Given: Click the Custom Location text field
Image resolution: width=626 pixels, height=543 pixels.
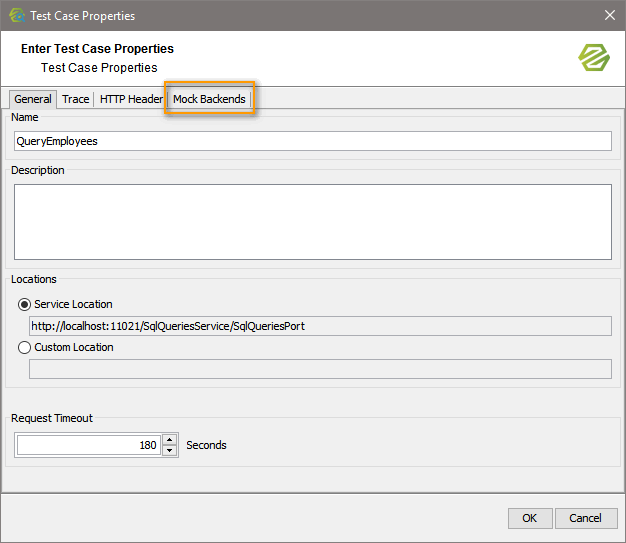Looking at the screenshot, I should click(x=320, y=369).
